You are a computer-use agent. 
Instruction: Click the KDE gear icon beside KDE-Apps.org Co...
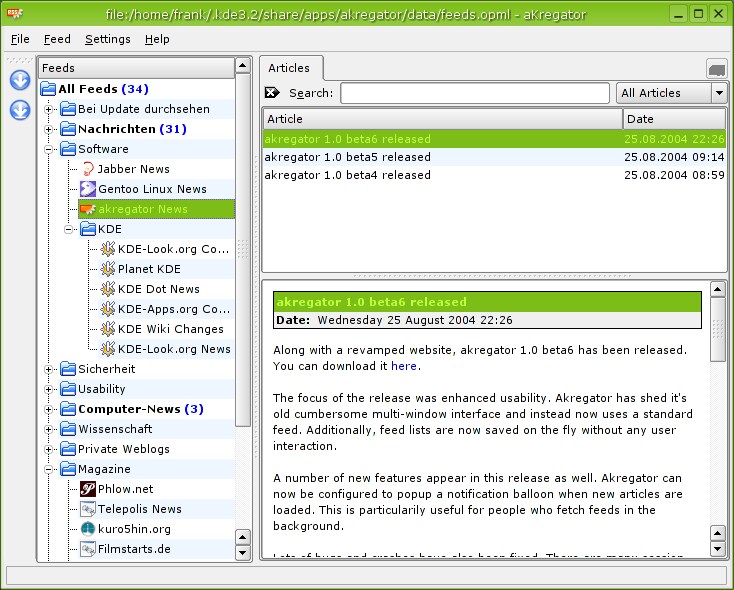[108, 309]
